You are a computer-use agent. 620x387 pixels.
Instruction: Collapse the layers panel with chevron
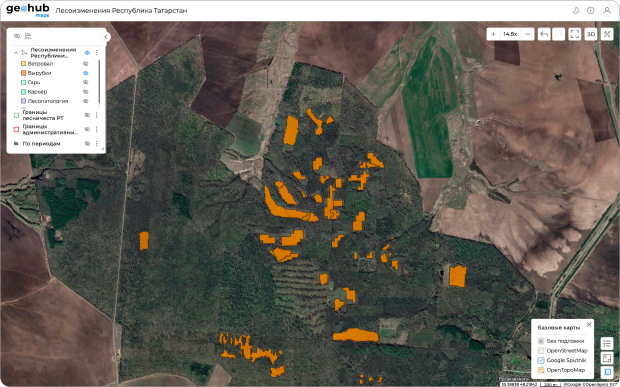[106, 37]
